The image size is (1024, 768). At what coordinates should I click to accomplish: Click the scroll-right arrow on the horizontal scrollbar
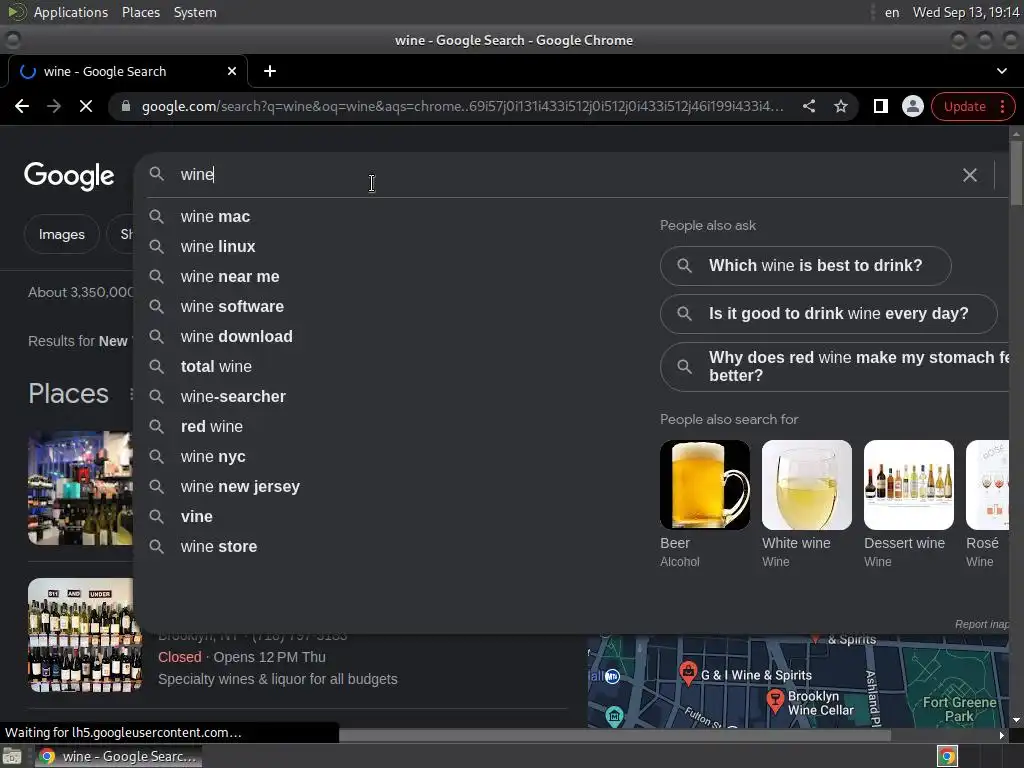[1002, 735]
